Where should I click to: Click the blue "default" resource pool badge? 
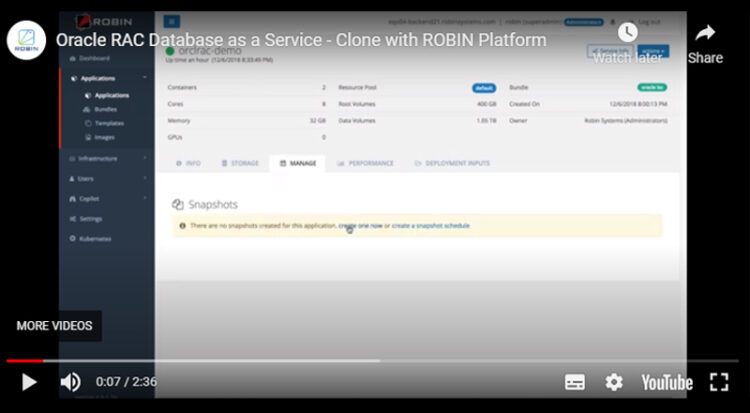(x=484, y=88)
